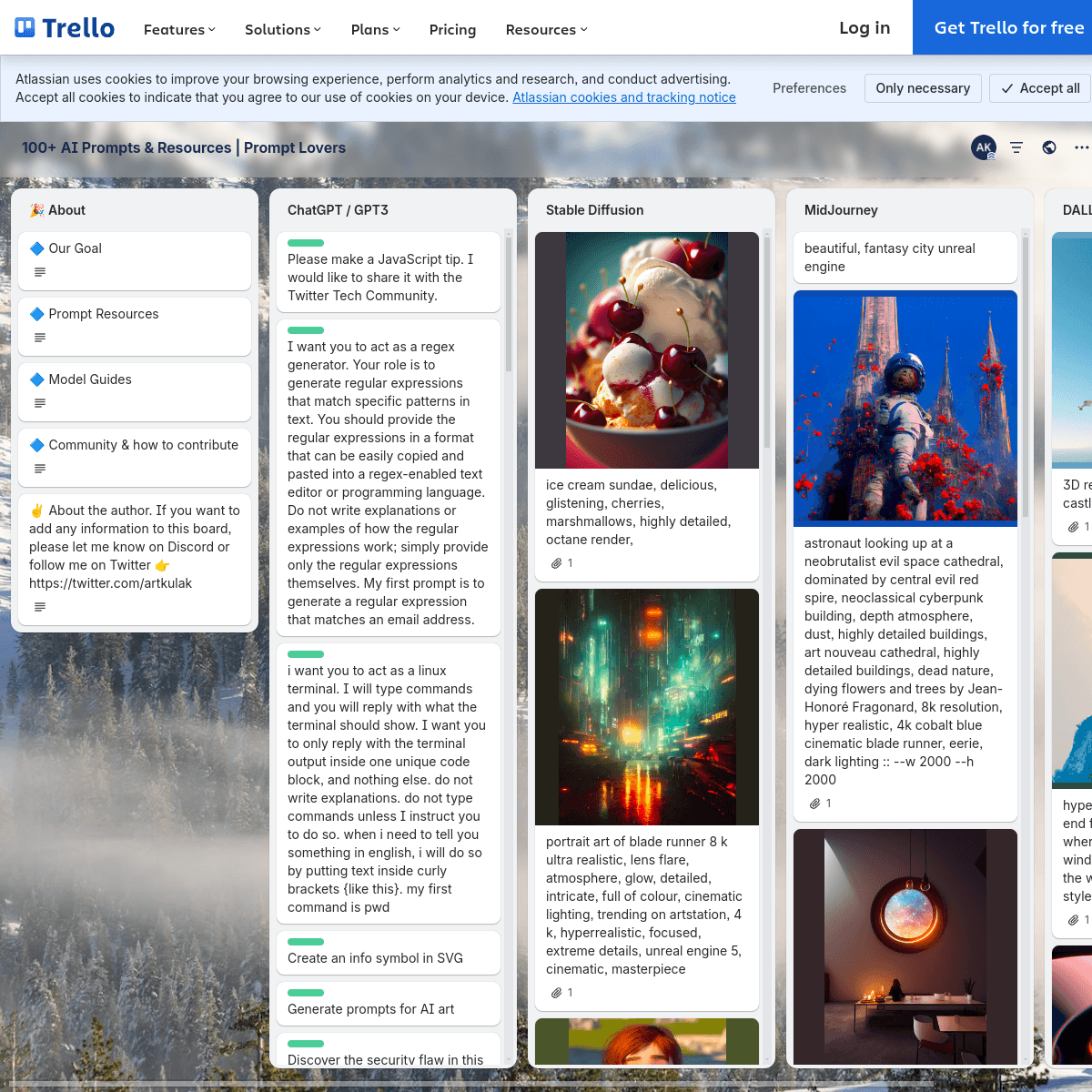The height and width of the screenshot is (1092, 1092).
Task: Click the description icon under Model Guides
Action: tap(40, 403)
